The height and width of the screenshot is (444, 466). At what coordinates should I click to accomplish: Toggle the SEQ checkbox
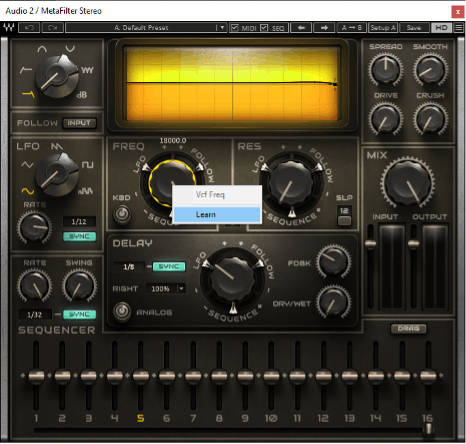click(264, 27)
